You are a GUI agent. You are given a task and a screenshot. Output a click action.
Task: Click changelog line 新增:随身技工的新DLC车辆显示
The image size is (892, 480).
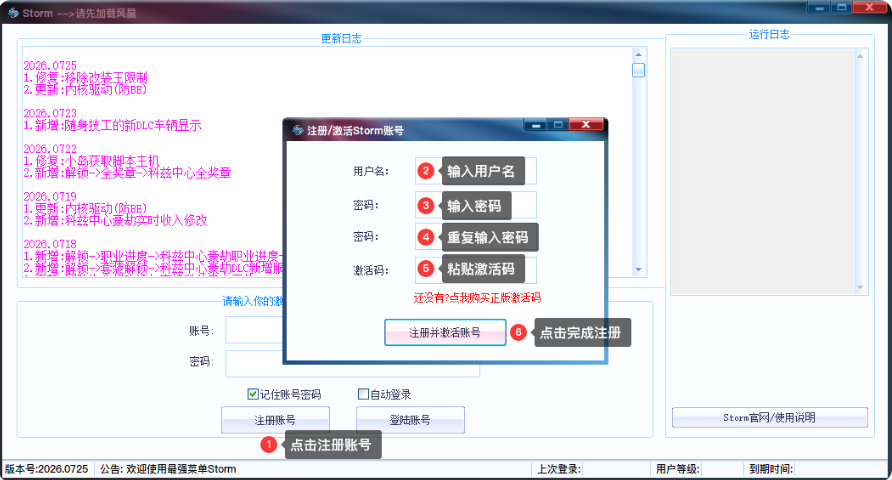[x=112, y=125]
